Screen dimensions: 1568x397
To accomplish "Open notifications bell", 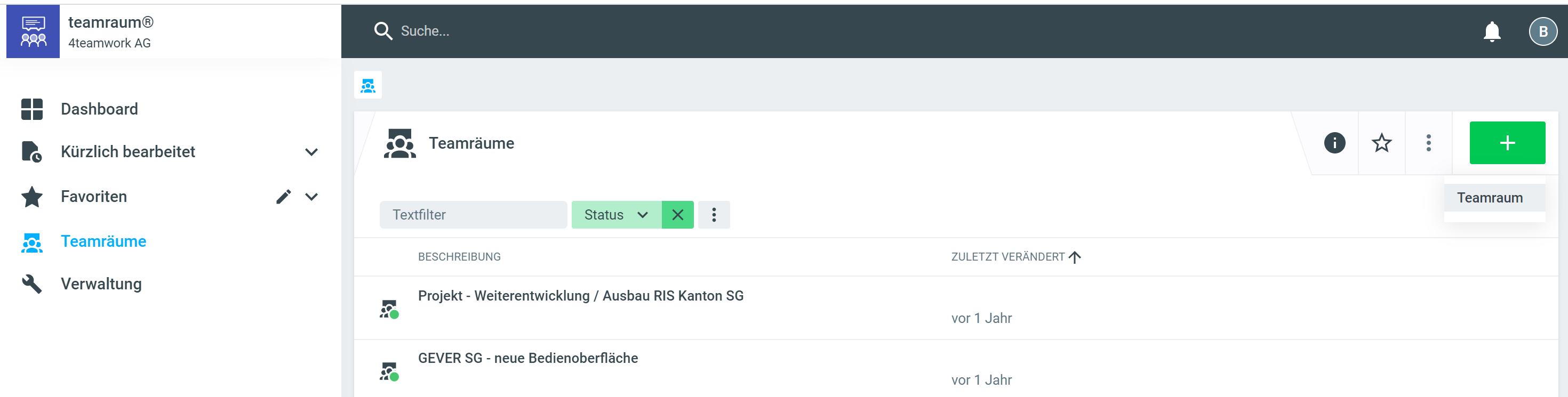I will click(1491, 31).
